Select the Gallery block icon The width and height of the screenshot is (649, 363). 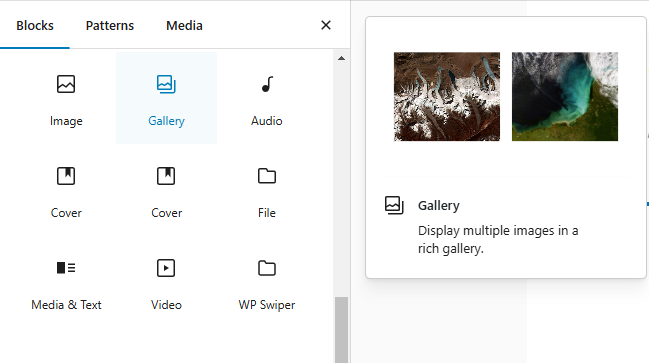coord(166,84)
